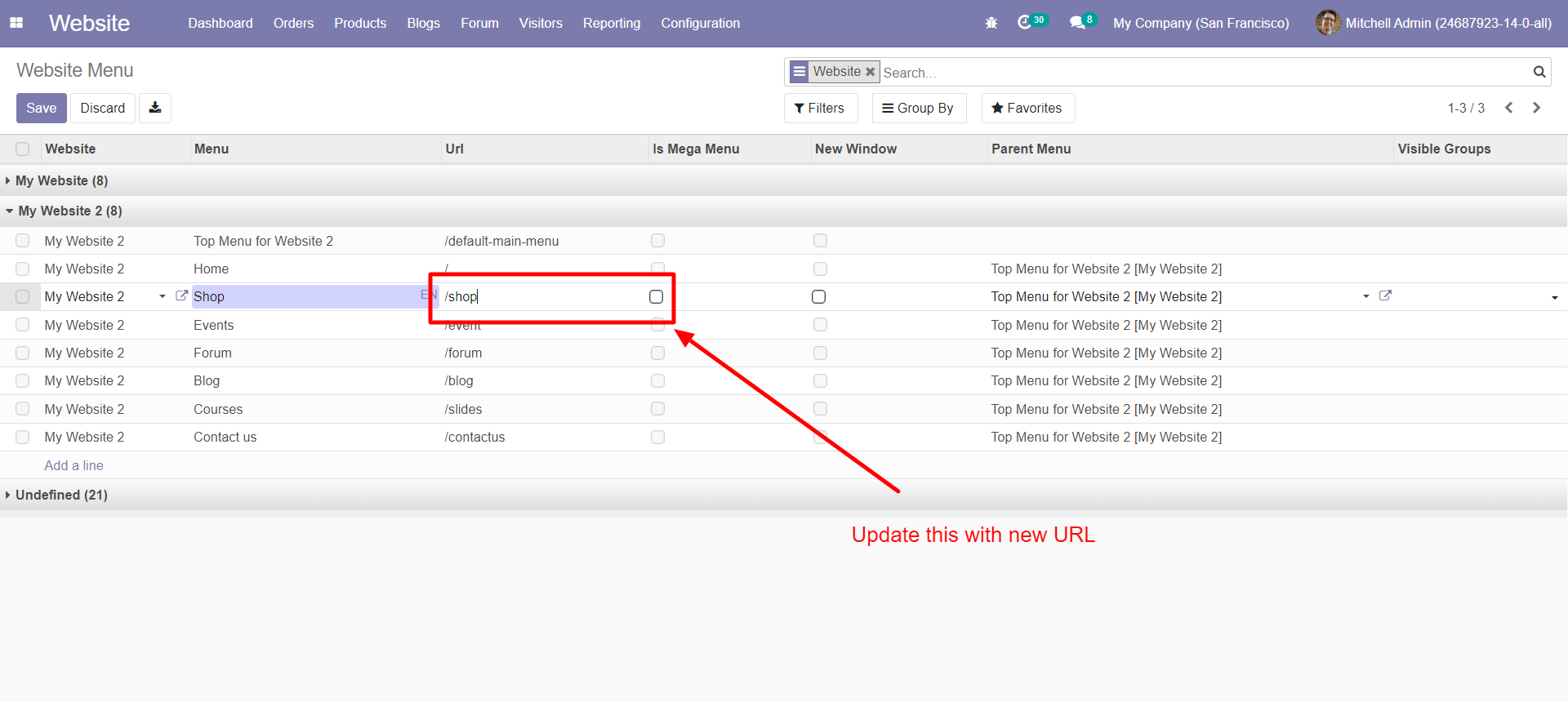Open the Products menu
This screenshot has width=1568, height=702.
[360, 23]
